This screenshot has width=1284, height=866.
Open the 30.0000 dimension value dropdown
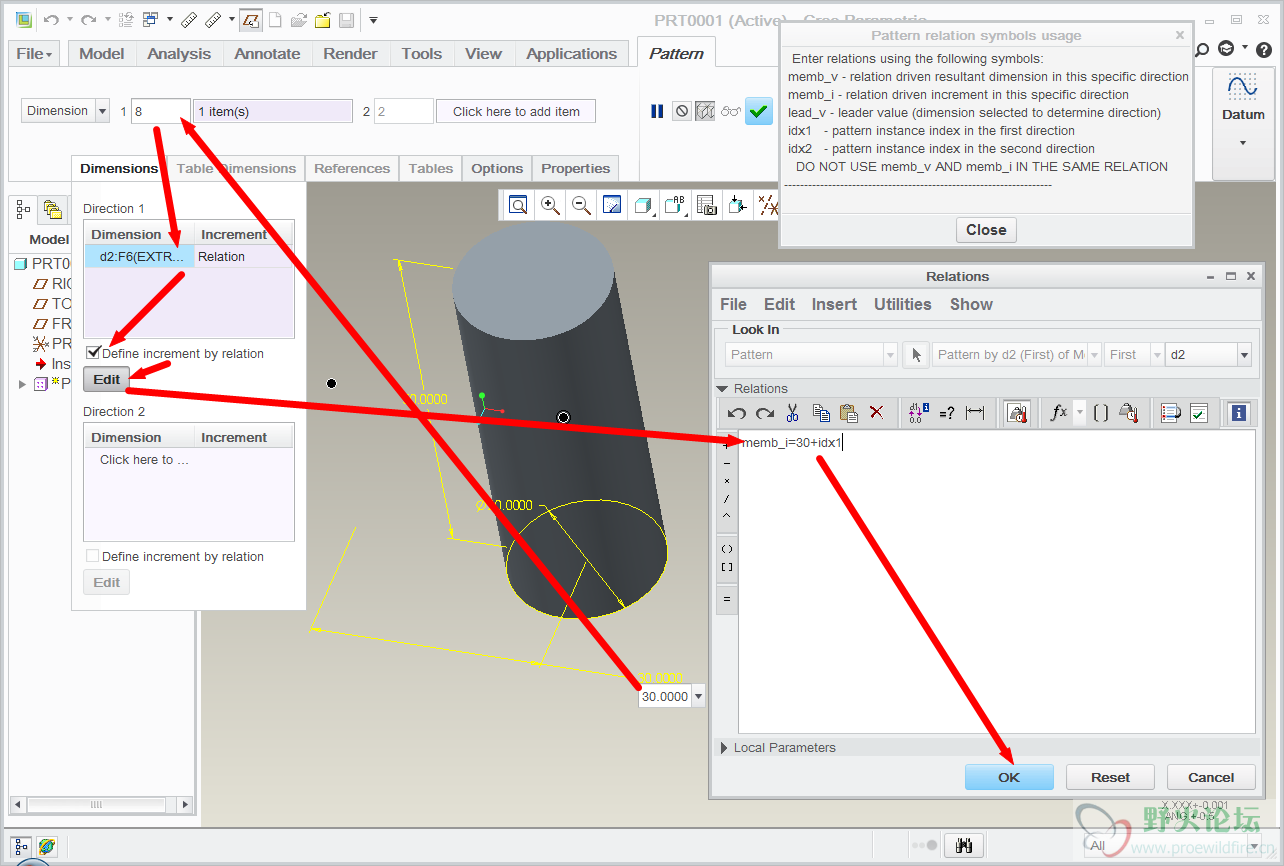(x=698, y=697)
